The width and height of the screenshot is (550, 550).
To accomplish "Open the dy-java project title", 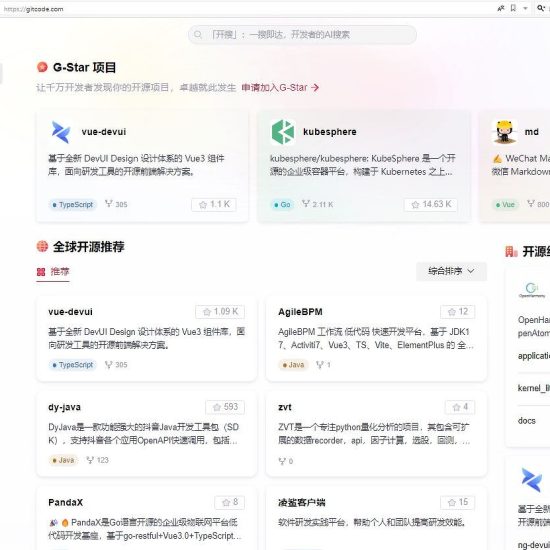I will tap(65, 407).
